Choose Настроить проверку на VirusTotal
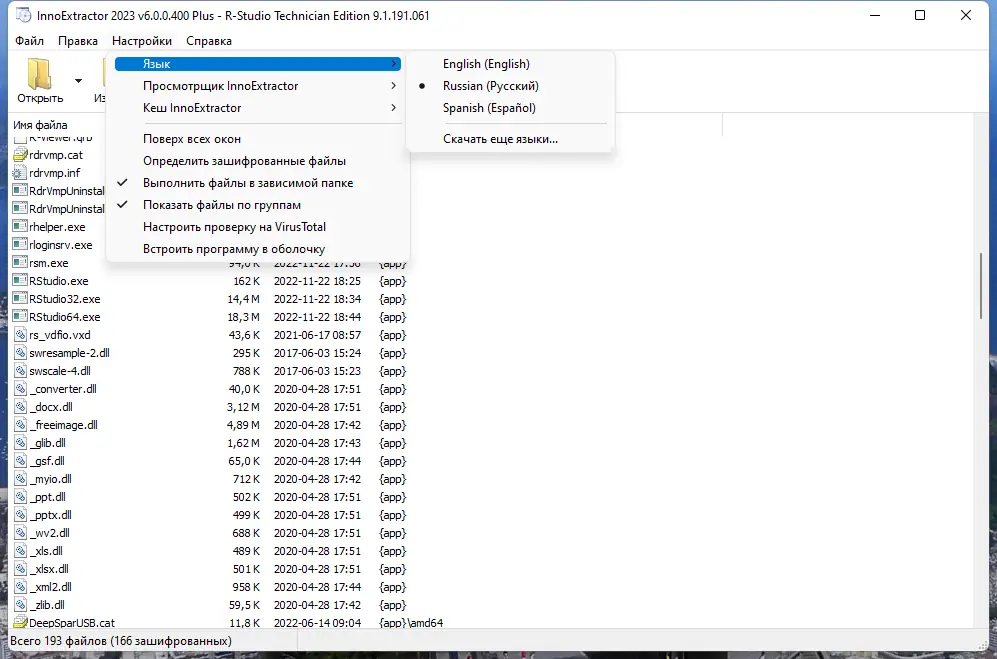Image resolution: width=997 pixels, height=659 pixels. [258, 226]
